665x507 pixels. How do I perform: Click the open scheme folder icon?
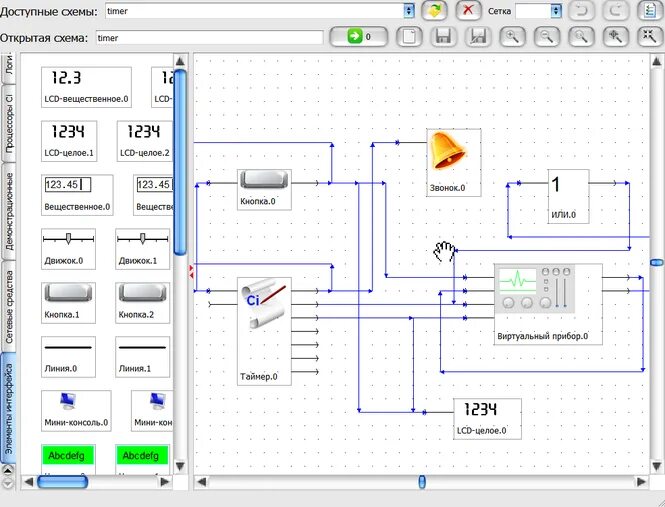[x=434, y=11]
